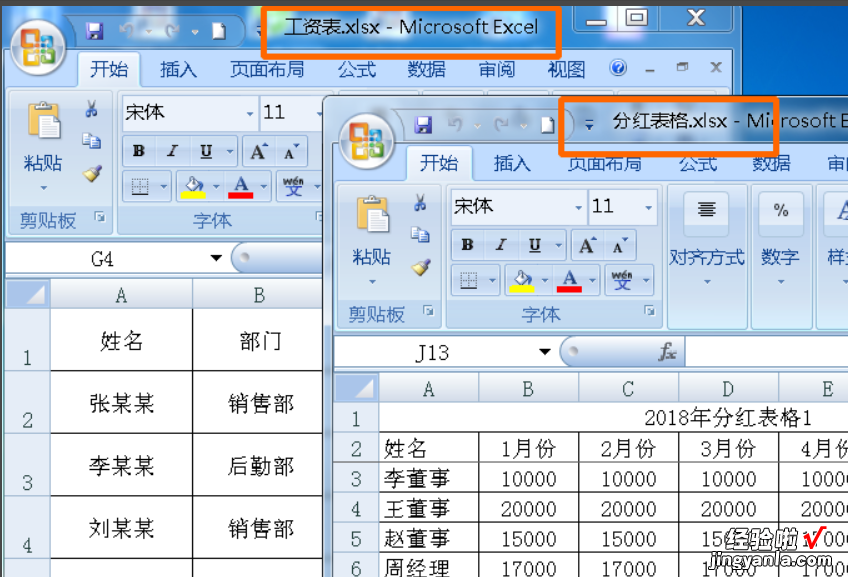The image size is (848, 577).
Task: Click Paste clipboard icon in 分红表格 window
Action: coord(373,214)
